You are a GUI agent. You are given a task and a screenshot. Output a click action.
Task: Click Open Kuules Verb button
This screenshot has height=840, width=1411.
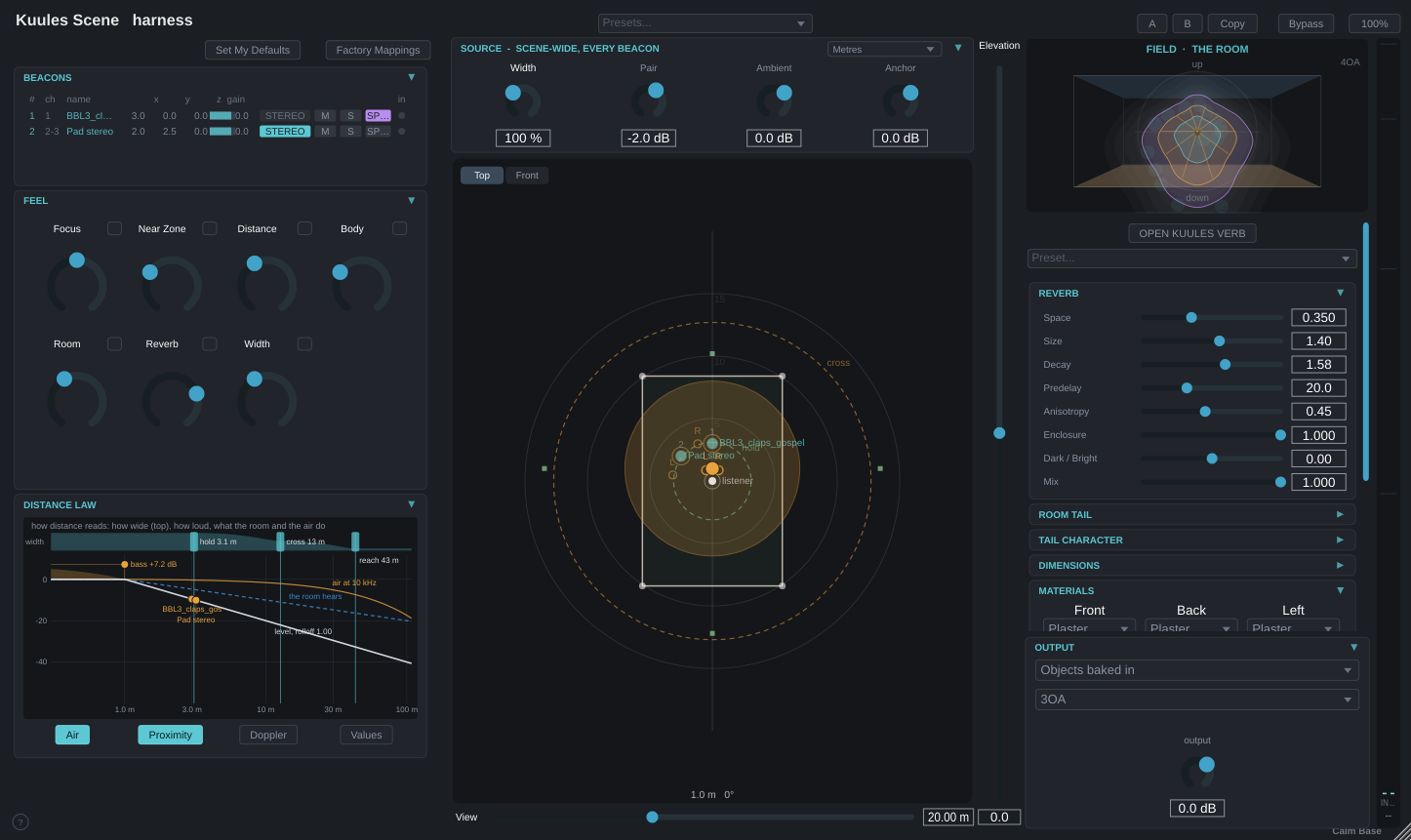[1191, 233]
